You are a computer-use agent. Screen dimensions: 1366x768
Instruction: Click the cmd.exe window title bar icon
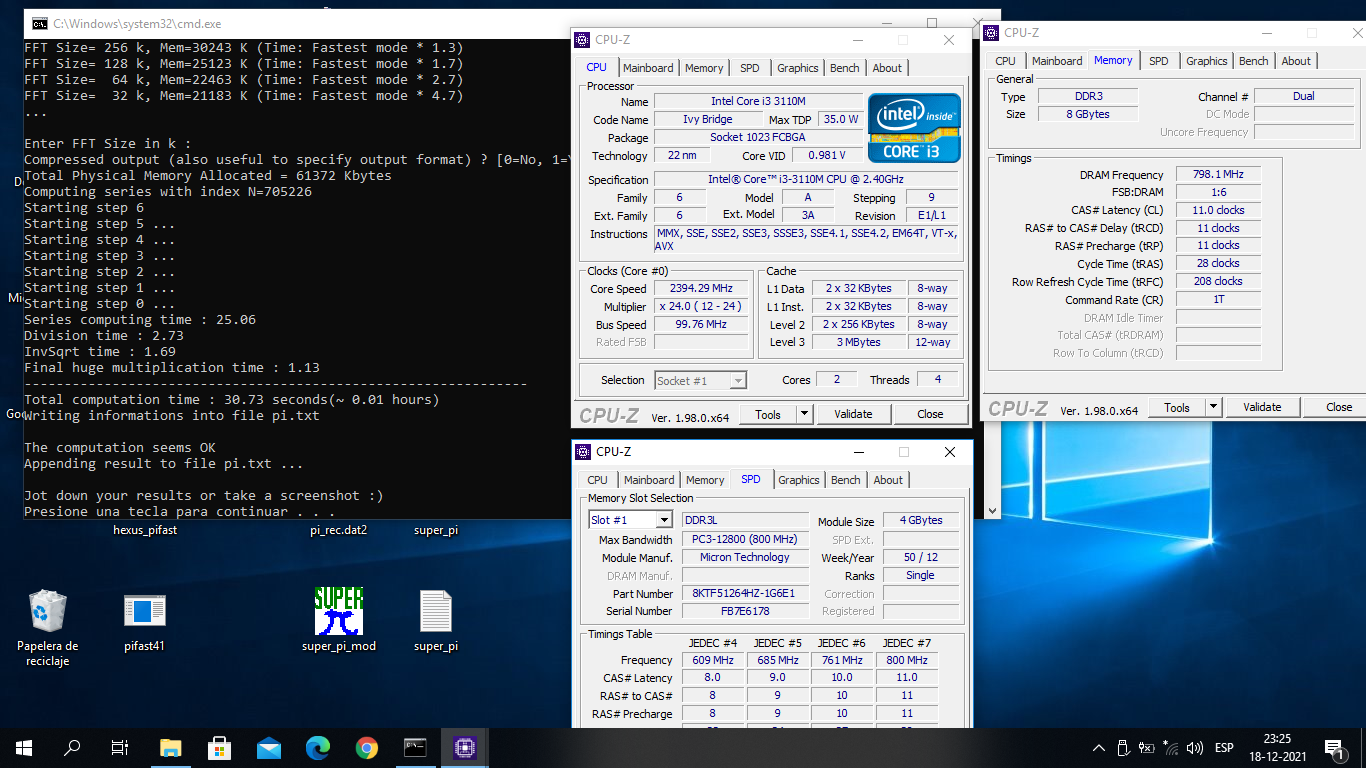[39, 23]
